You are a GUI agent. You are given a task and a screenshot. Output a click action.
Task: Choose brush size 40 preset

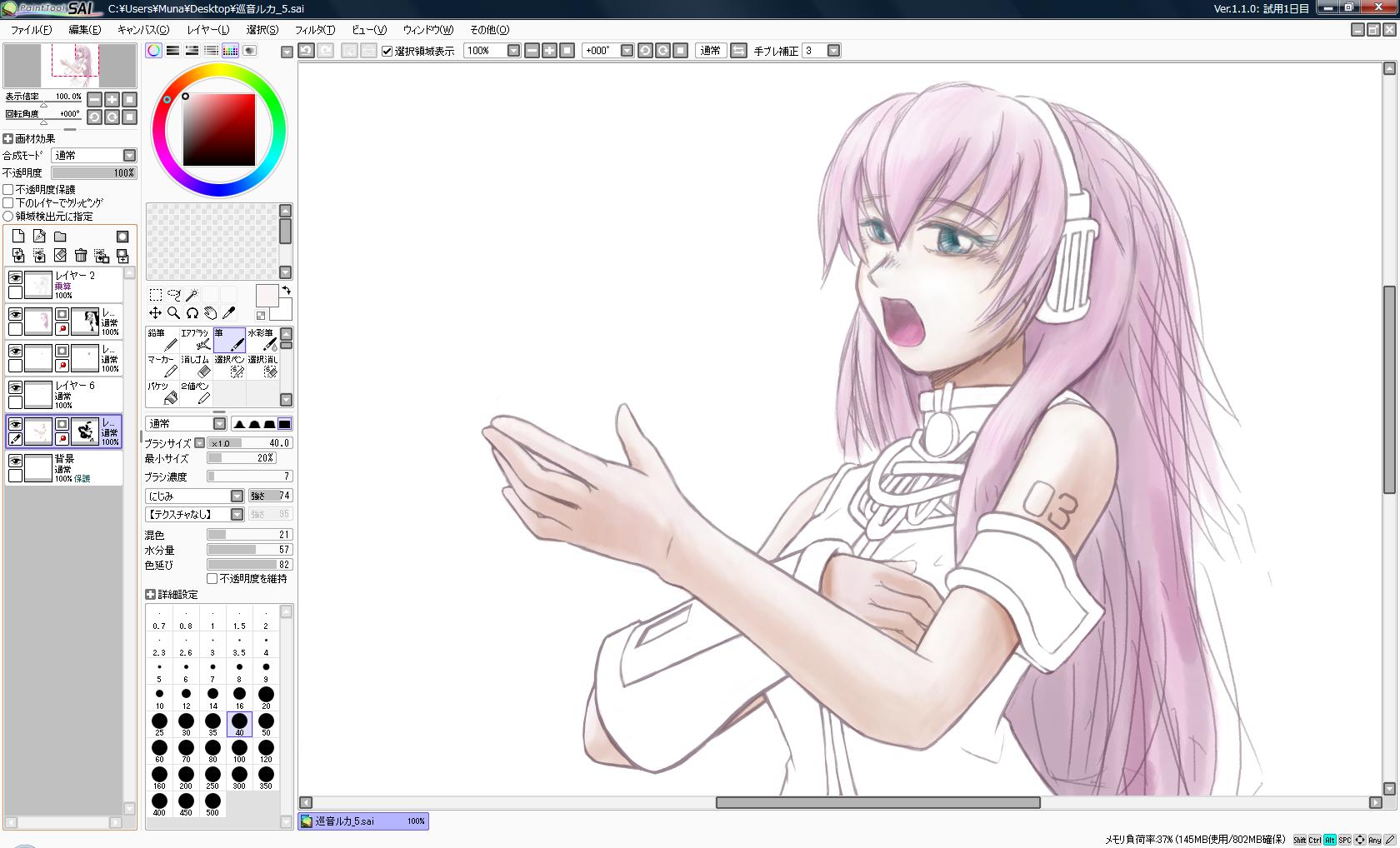239,724
